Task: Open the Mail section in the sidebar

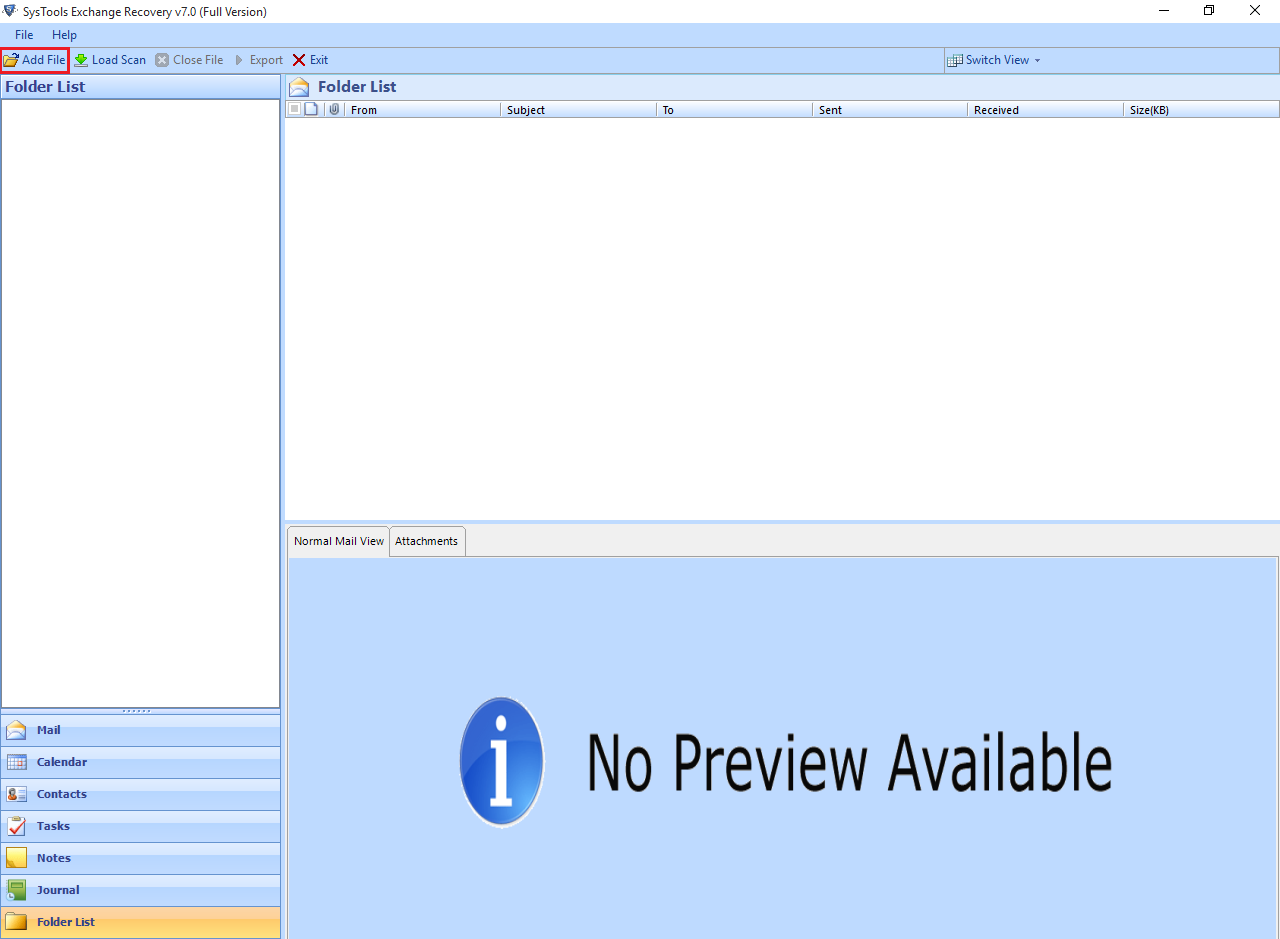Action: pos(140,730)
